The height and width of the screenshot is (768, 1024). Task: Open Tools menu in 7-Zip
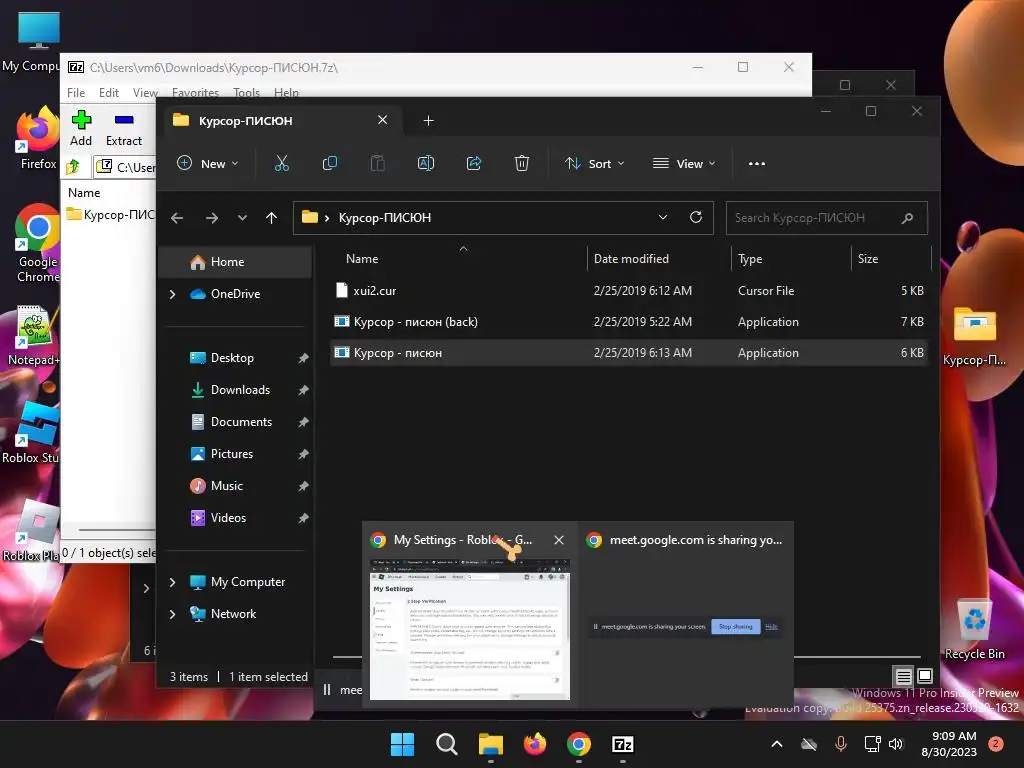click(246, 93)
